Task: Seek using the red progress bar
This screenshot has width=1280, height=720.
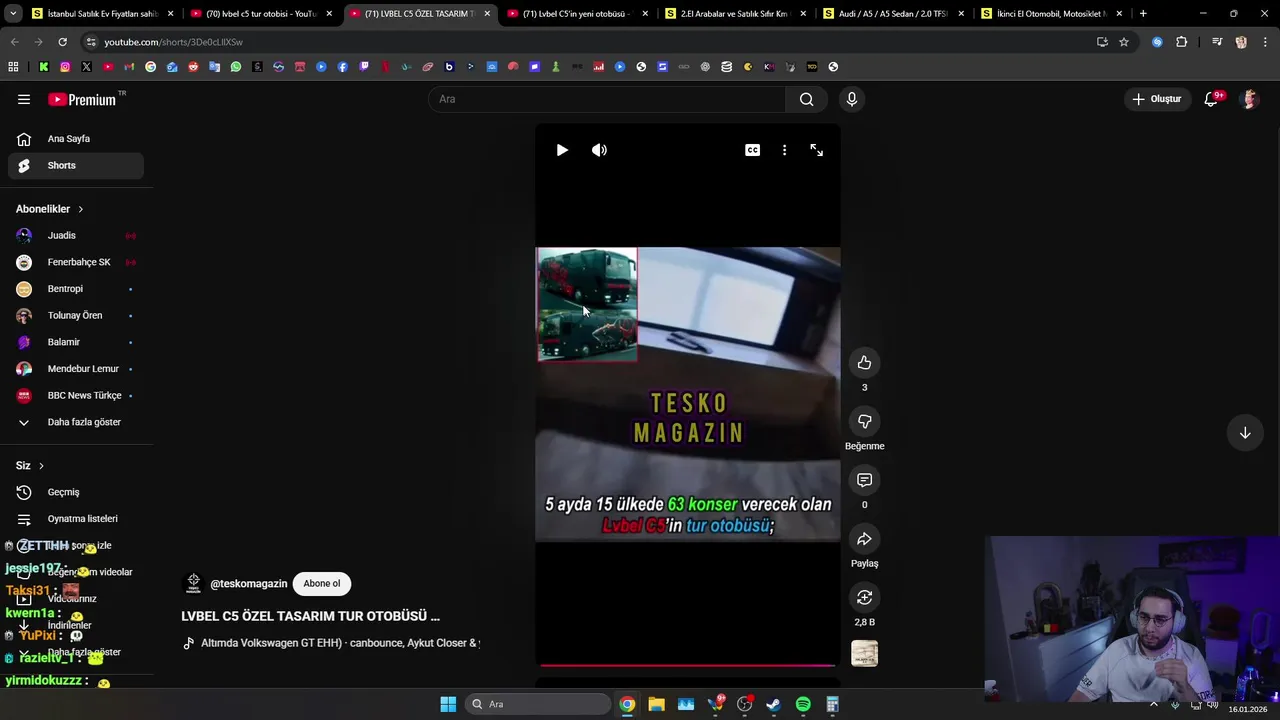Action: pos(688,664)
